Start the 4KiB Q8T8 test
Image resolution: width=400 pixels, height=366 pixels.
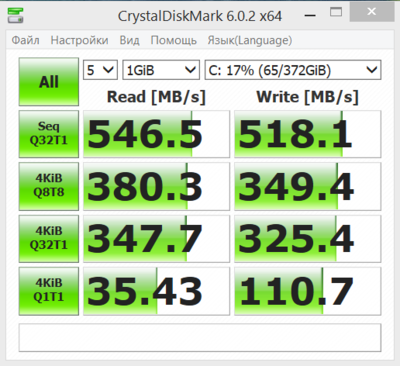click(x=49, y=186)
